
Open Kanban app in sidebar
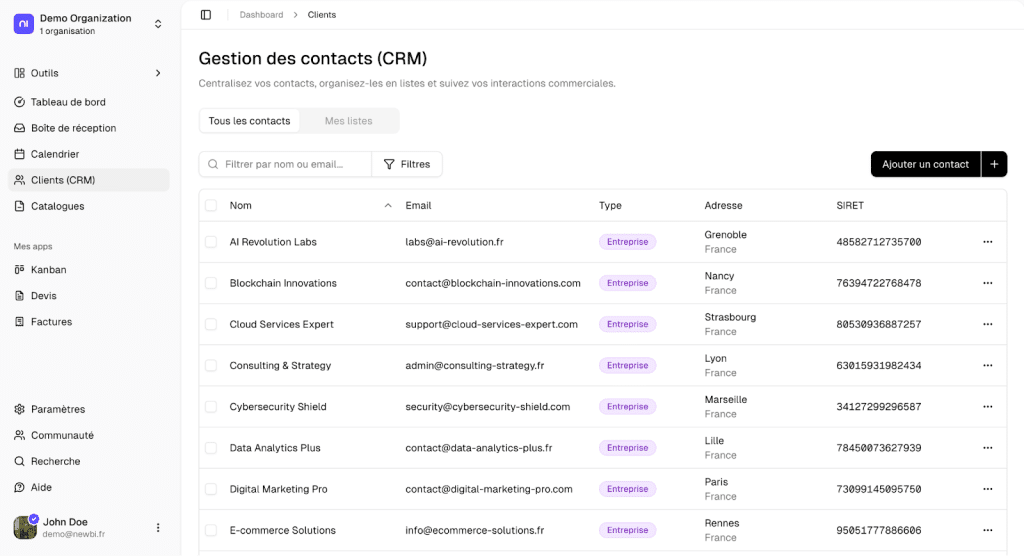48,270
